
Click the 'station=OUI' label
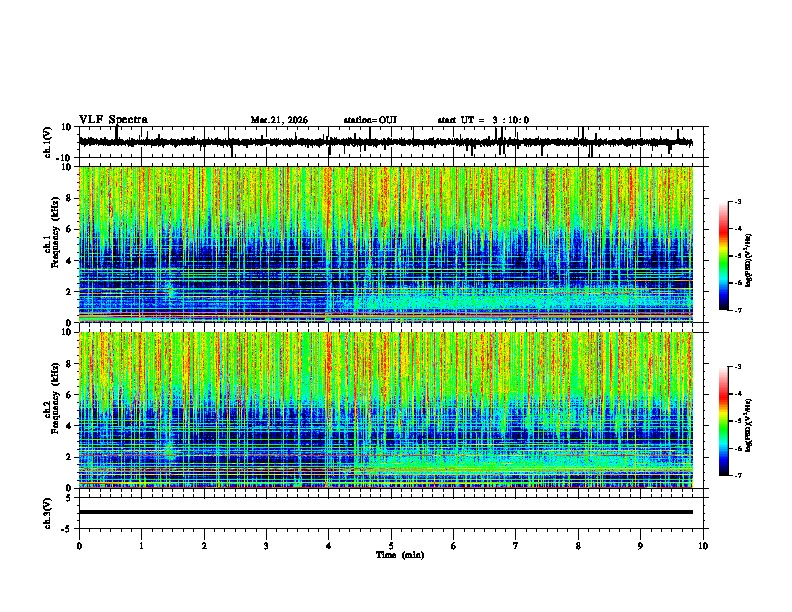pyautogui.click(x=370, y=120)
